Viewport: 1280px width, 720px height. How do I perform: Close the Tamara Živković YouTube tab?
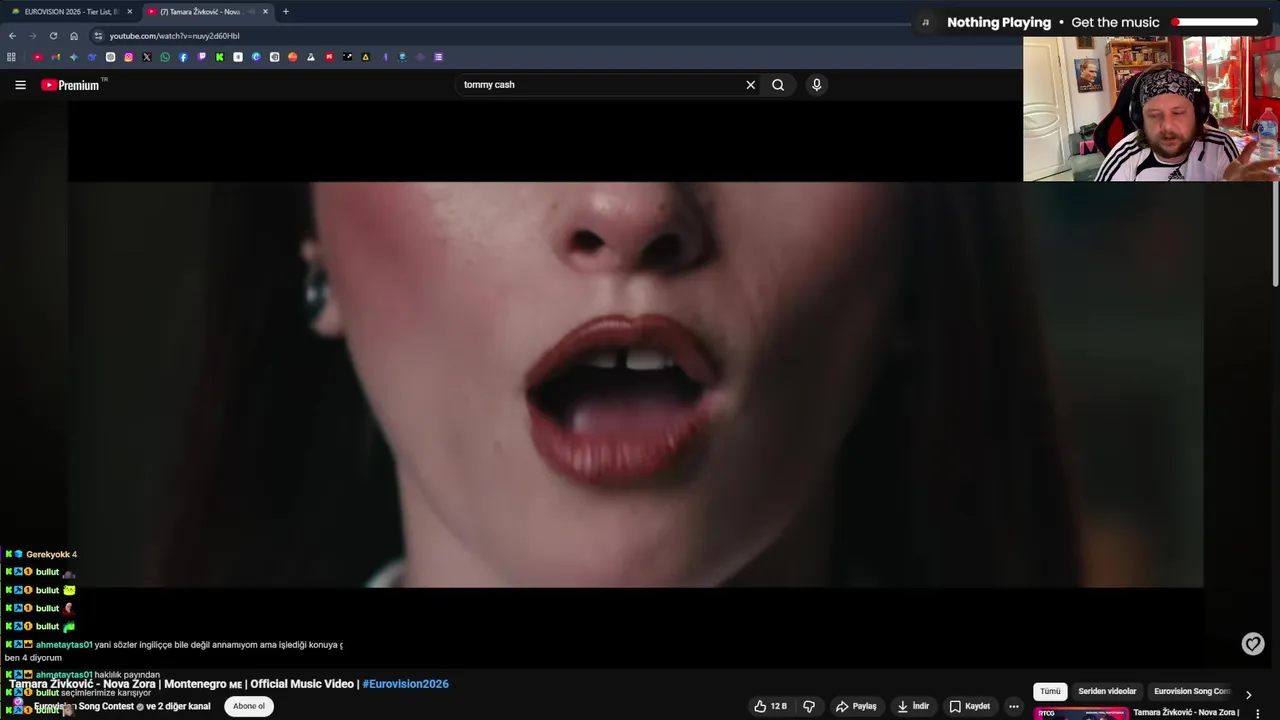[265, 12]
